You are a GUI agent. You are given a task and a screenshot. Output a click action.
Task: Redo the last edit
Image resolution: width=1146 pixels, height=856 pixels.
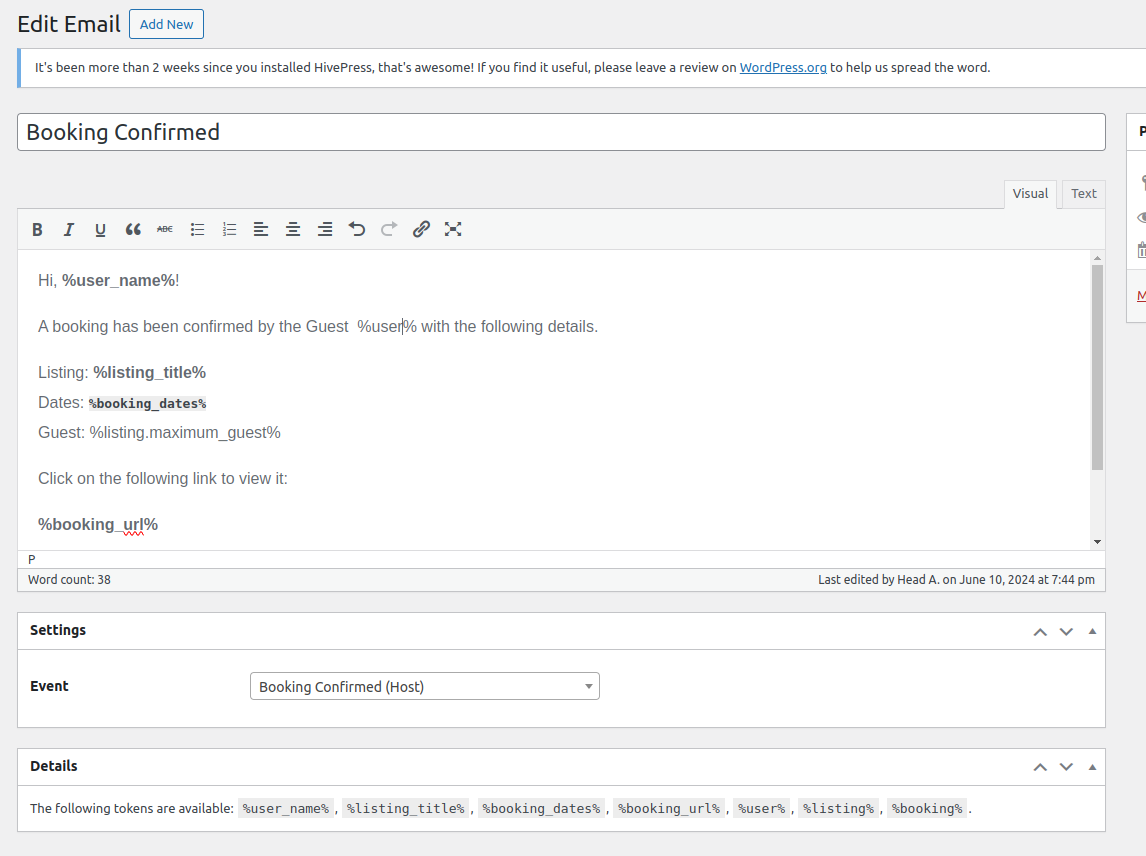pyautogui.click(x=389, y=230)
